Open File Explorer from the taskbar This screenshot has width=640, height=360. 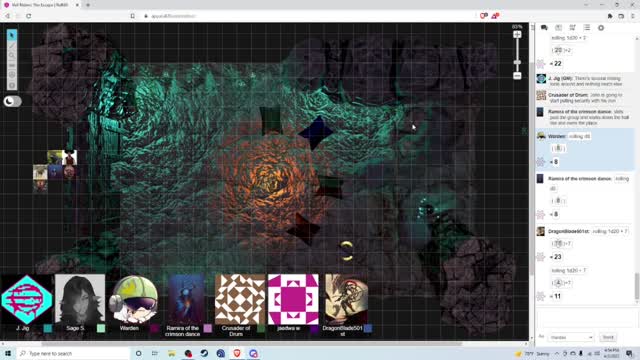tap(171, 353)
